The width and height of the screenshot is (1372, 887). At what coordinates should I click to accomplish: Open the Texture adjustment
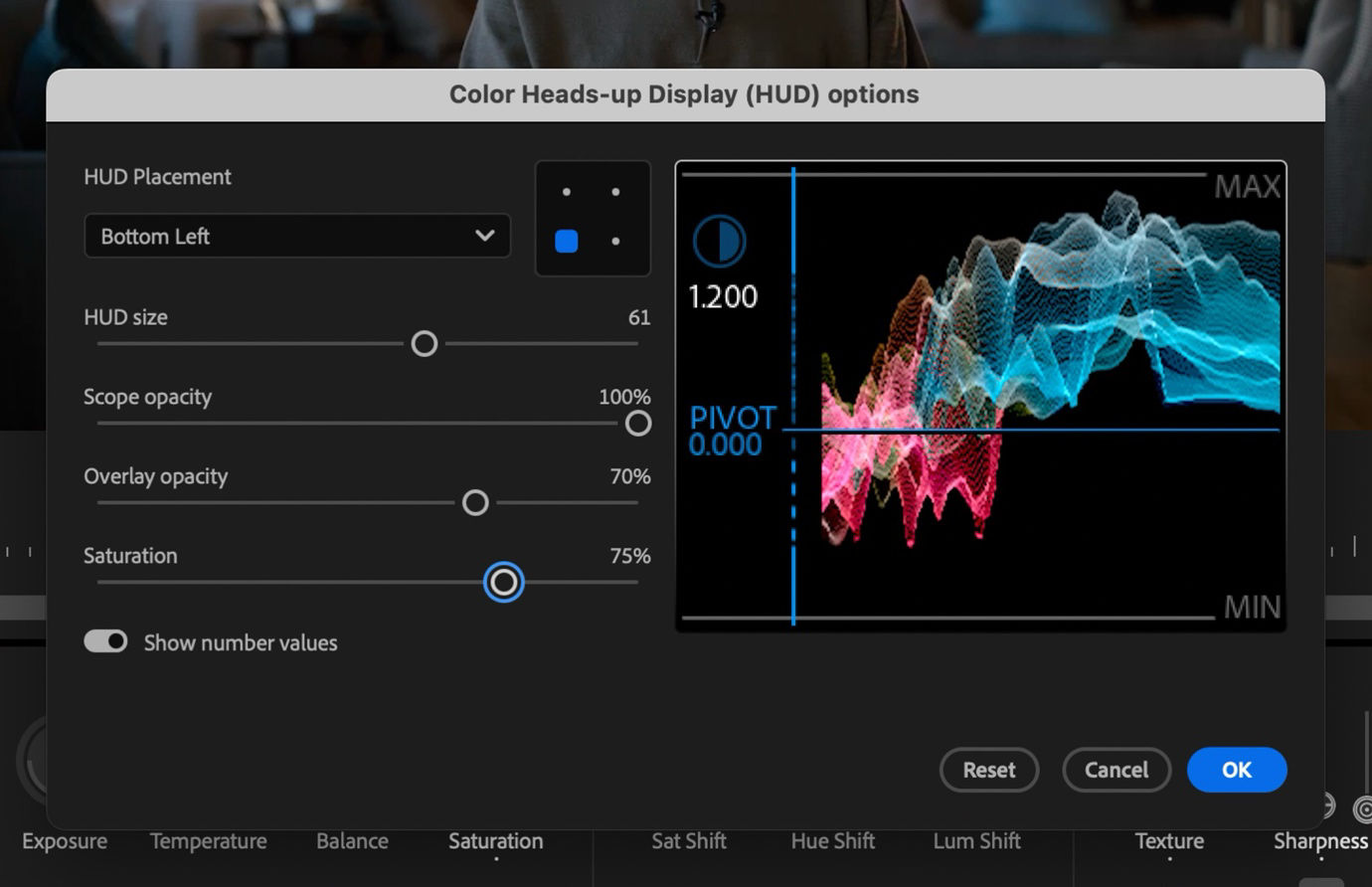click(1168, 841)
